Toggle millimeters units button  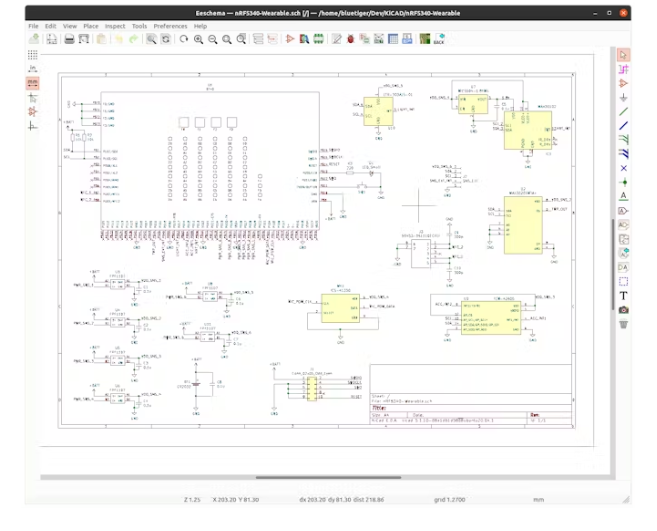point(34,85)
